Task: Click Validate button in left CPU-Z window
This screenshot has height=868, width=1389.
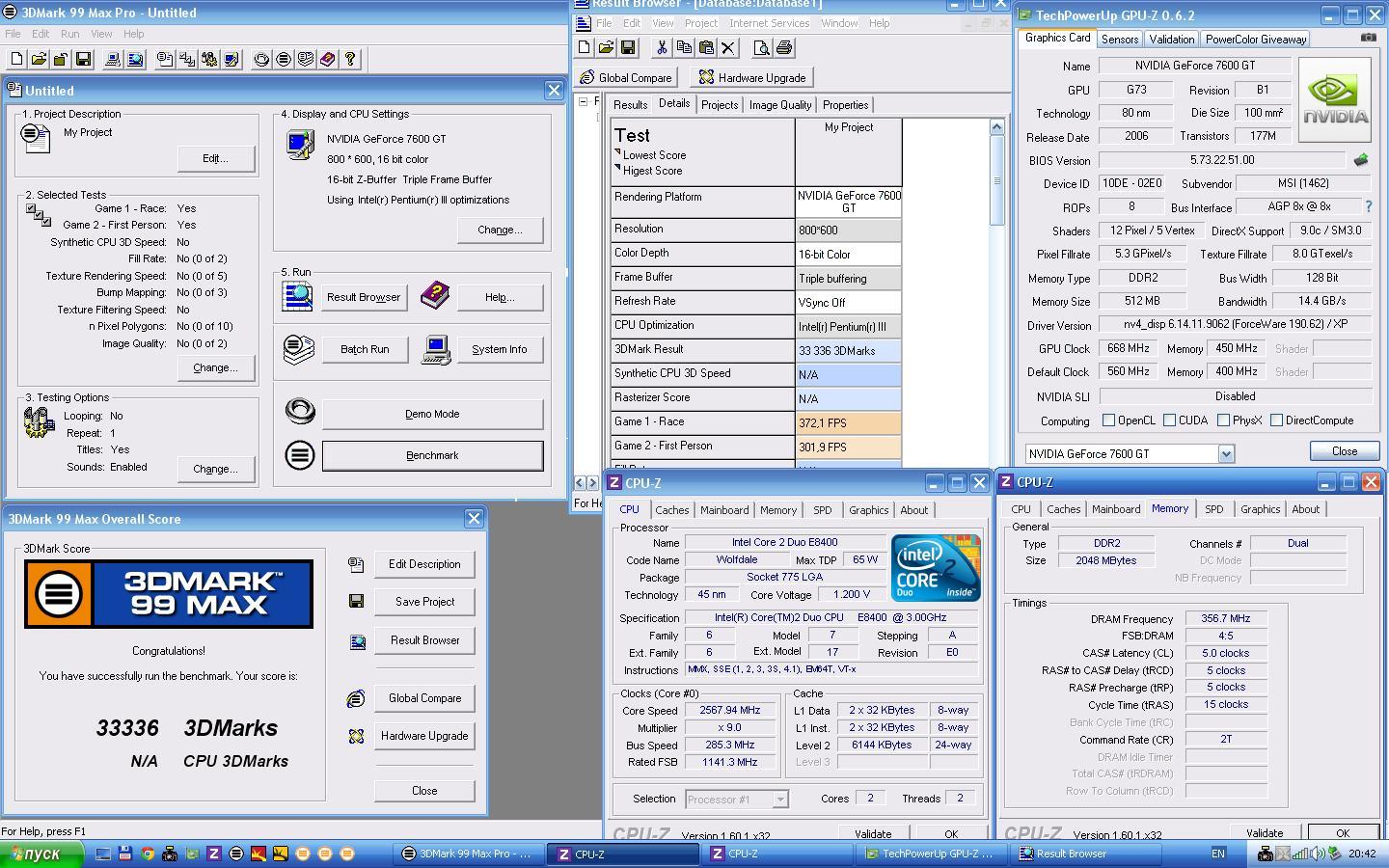Action: point(872,833)
